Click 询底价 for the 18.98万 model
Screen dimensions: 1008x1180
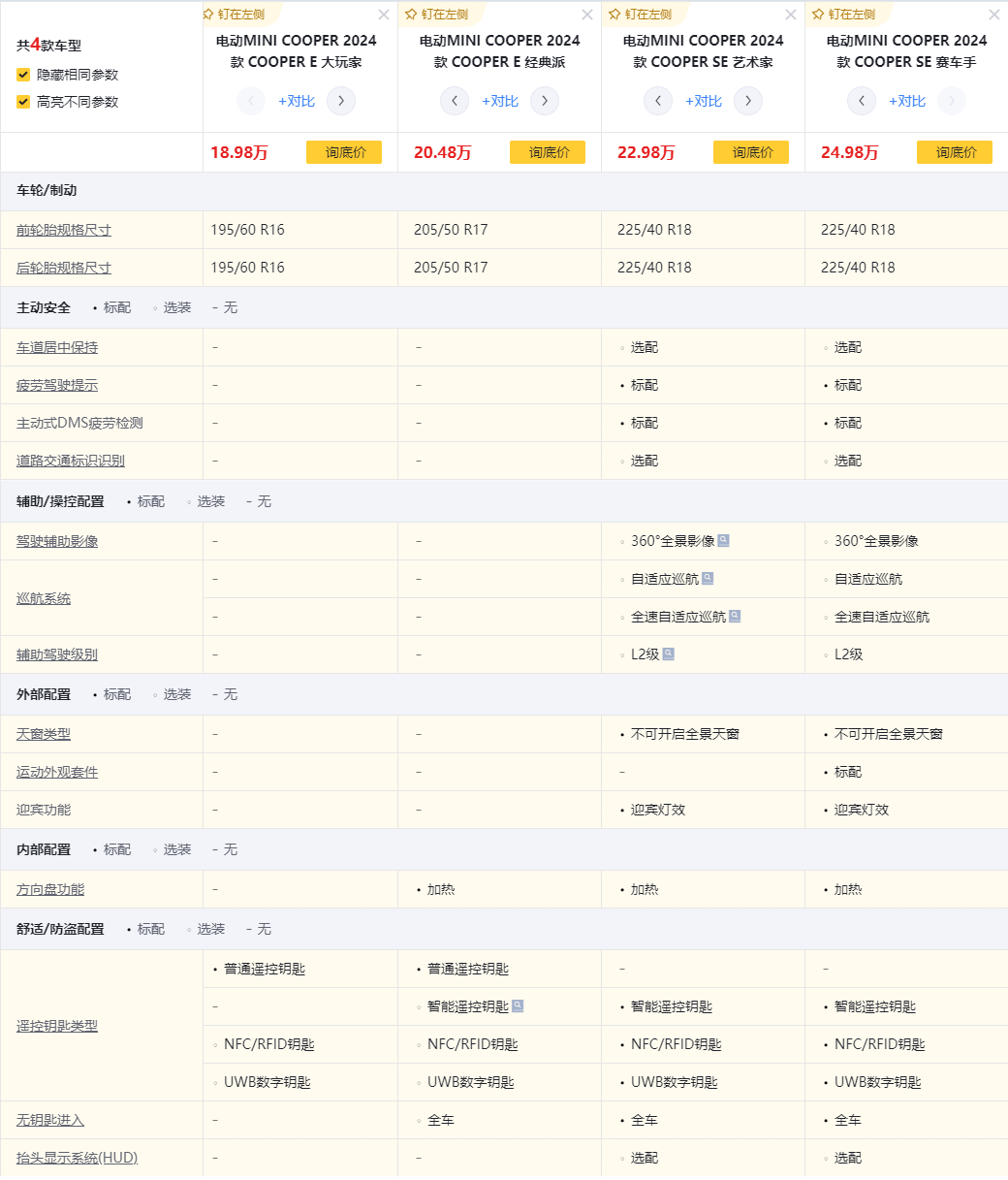[x=344, y=152]
